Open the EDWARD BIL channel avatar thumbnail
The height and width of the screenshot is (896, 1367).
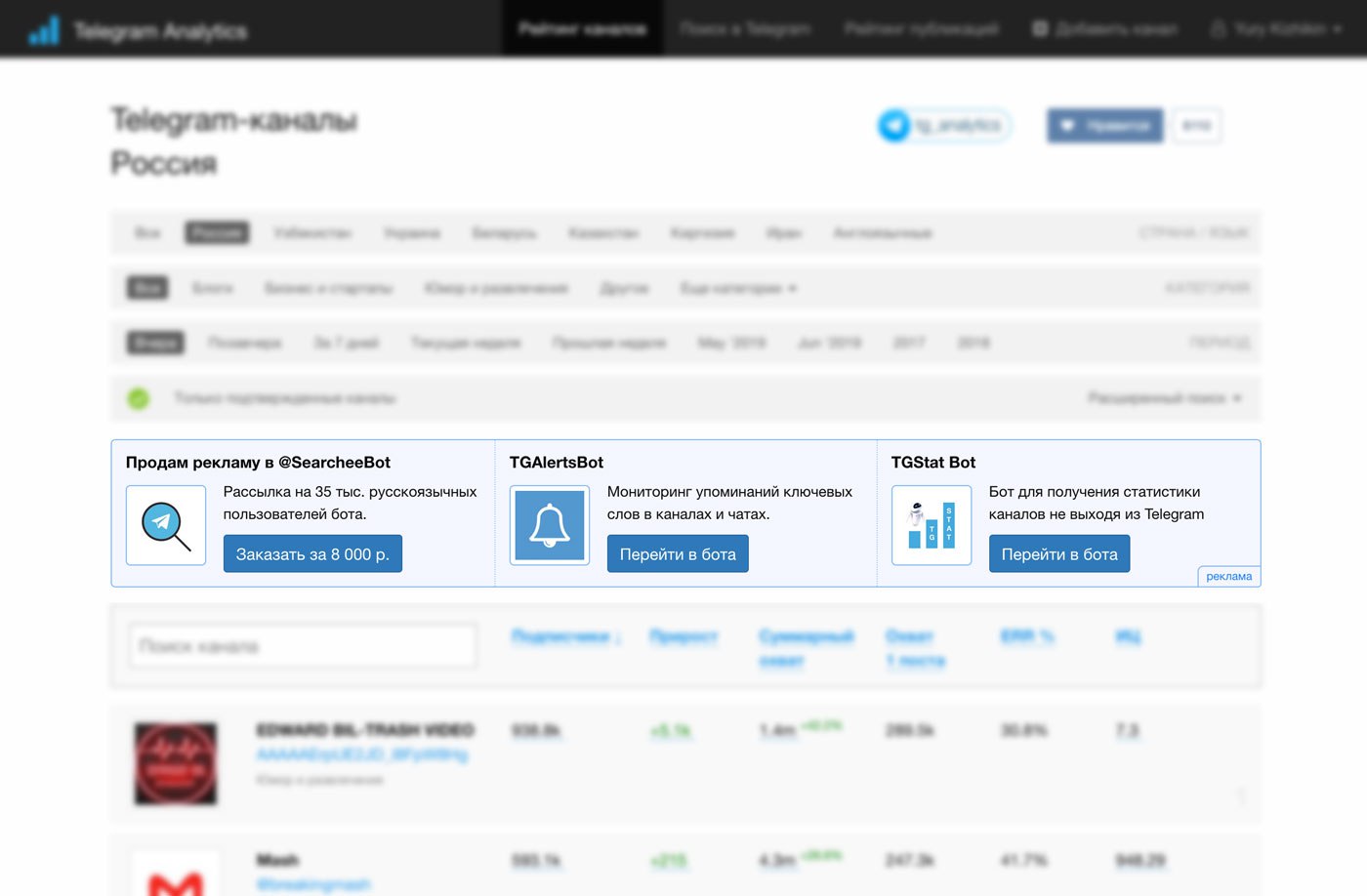pos(176,763)
